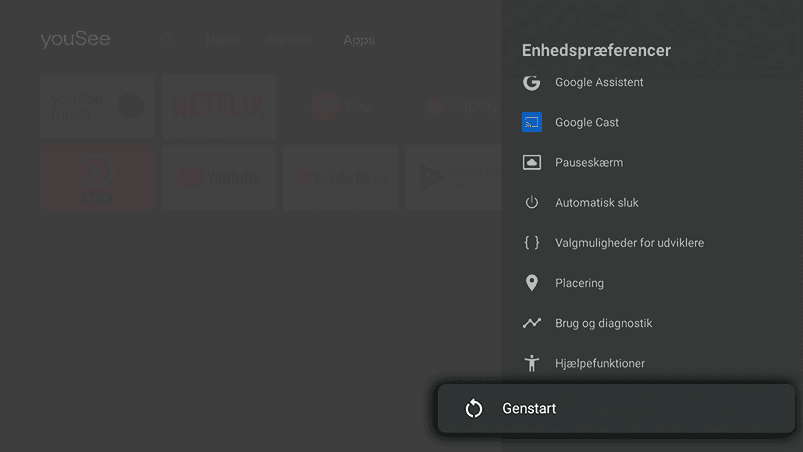The height and width of the screenshot is (452, 803).
Task: Switch to the Apps tab
Action: (x=358, y=40)
